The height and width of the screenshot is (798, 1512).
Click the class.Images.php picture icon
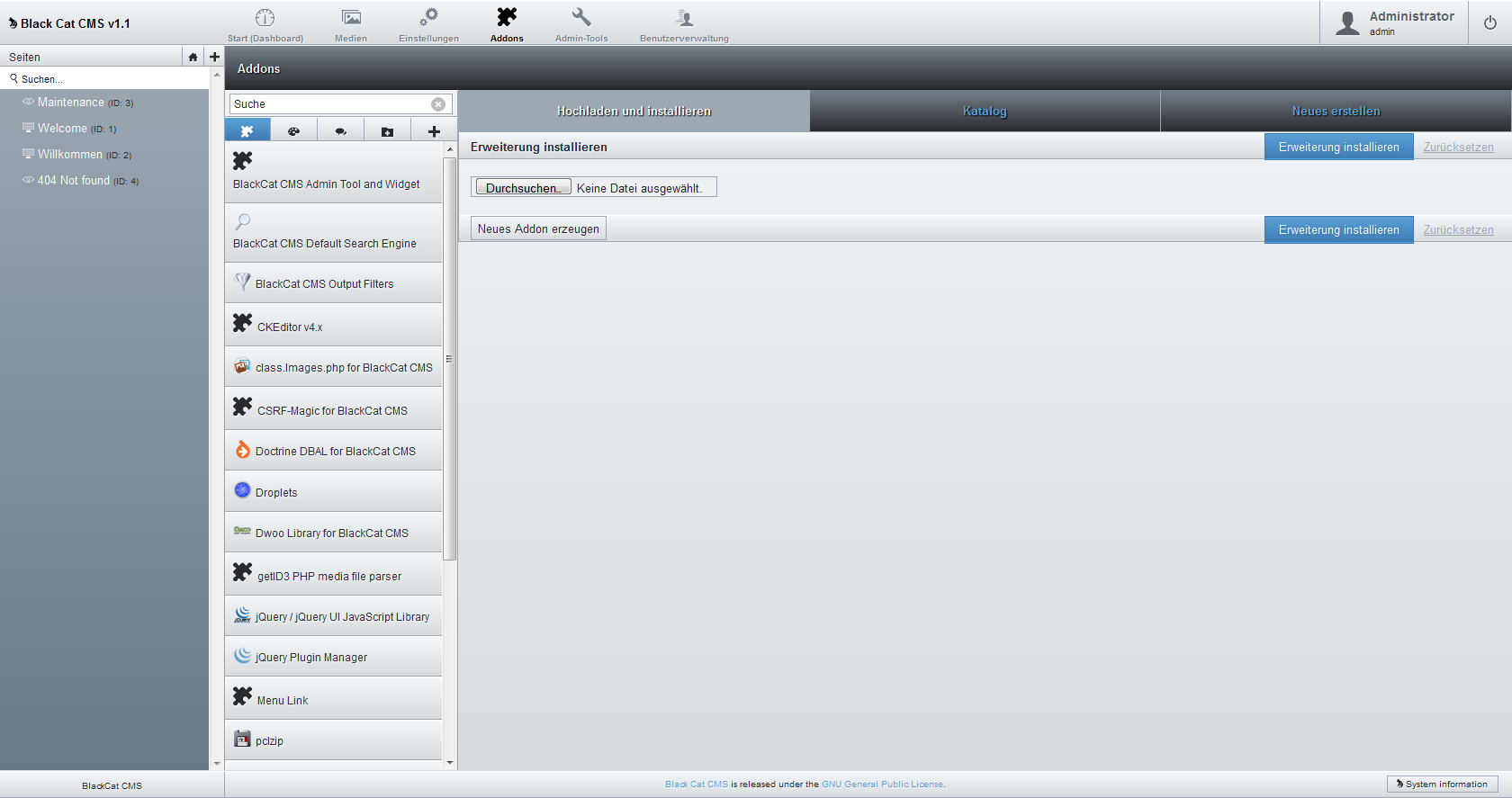tap(242, 365)
